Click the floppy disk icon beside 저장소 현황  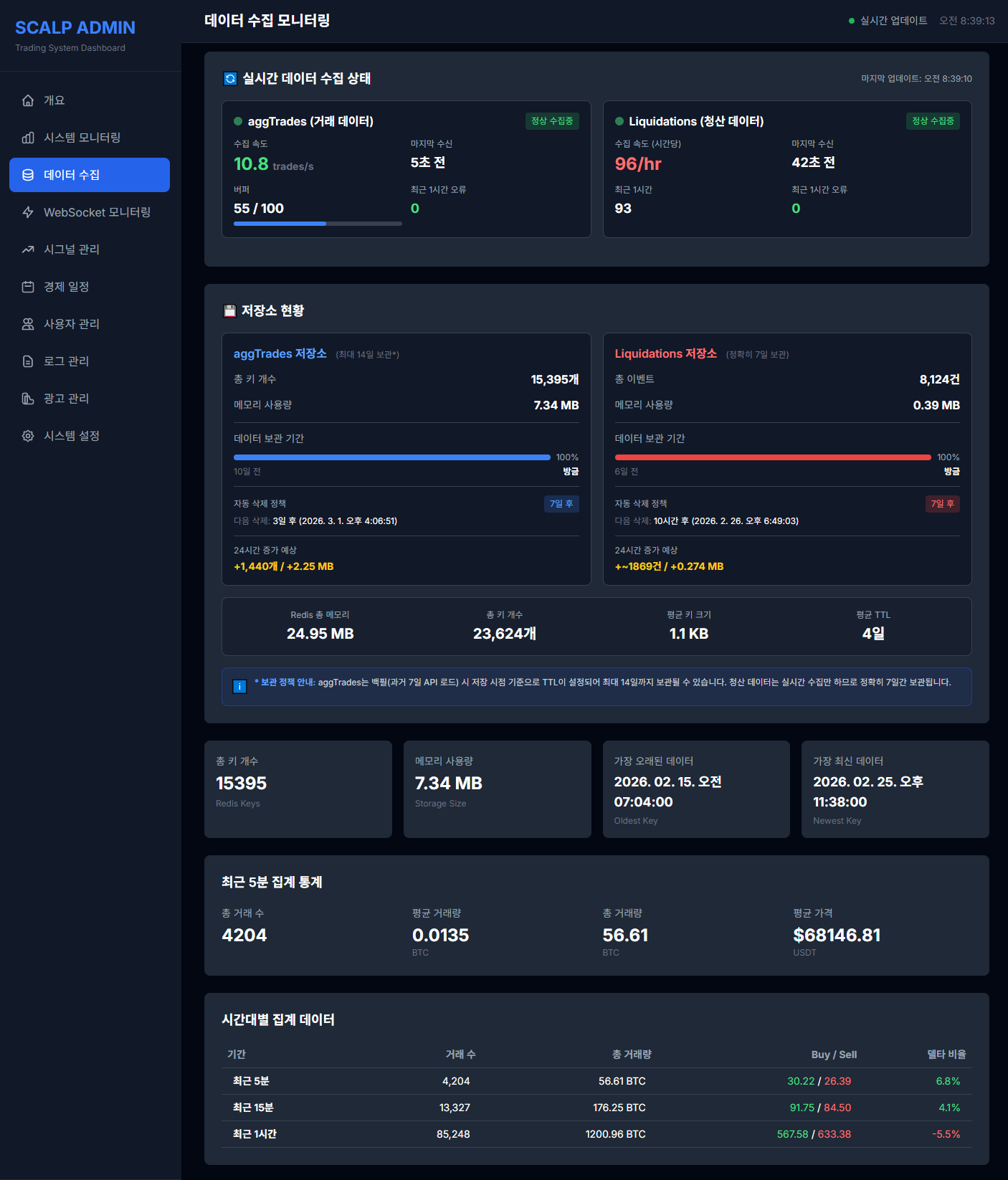coord(229,310)
